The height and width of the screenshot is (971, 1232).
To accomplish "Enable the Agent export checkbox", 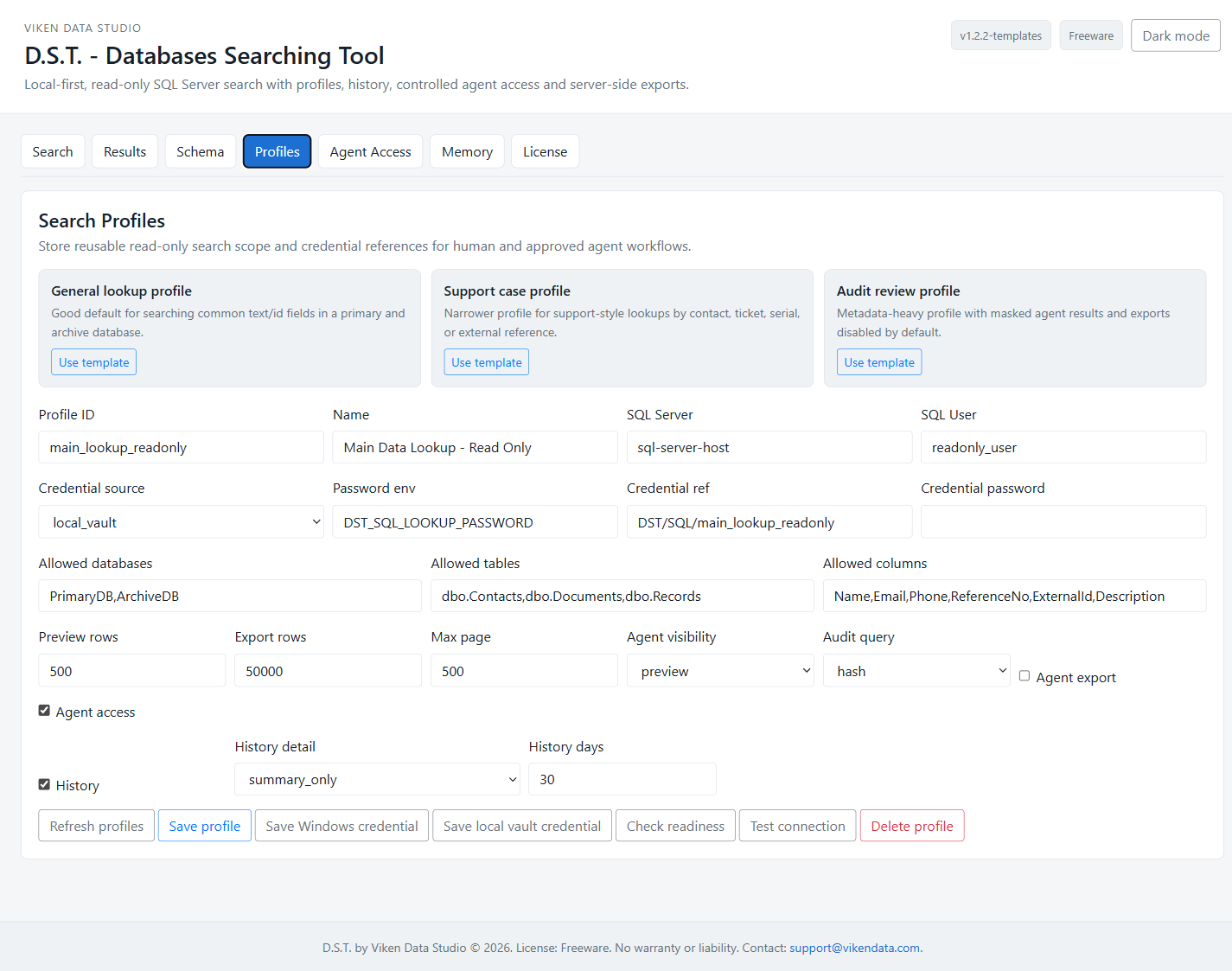I will click(1025, 676).
